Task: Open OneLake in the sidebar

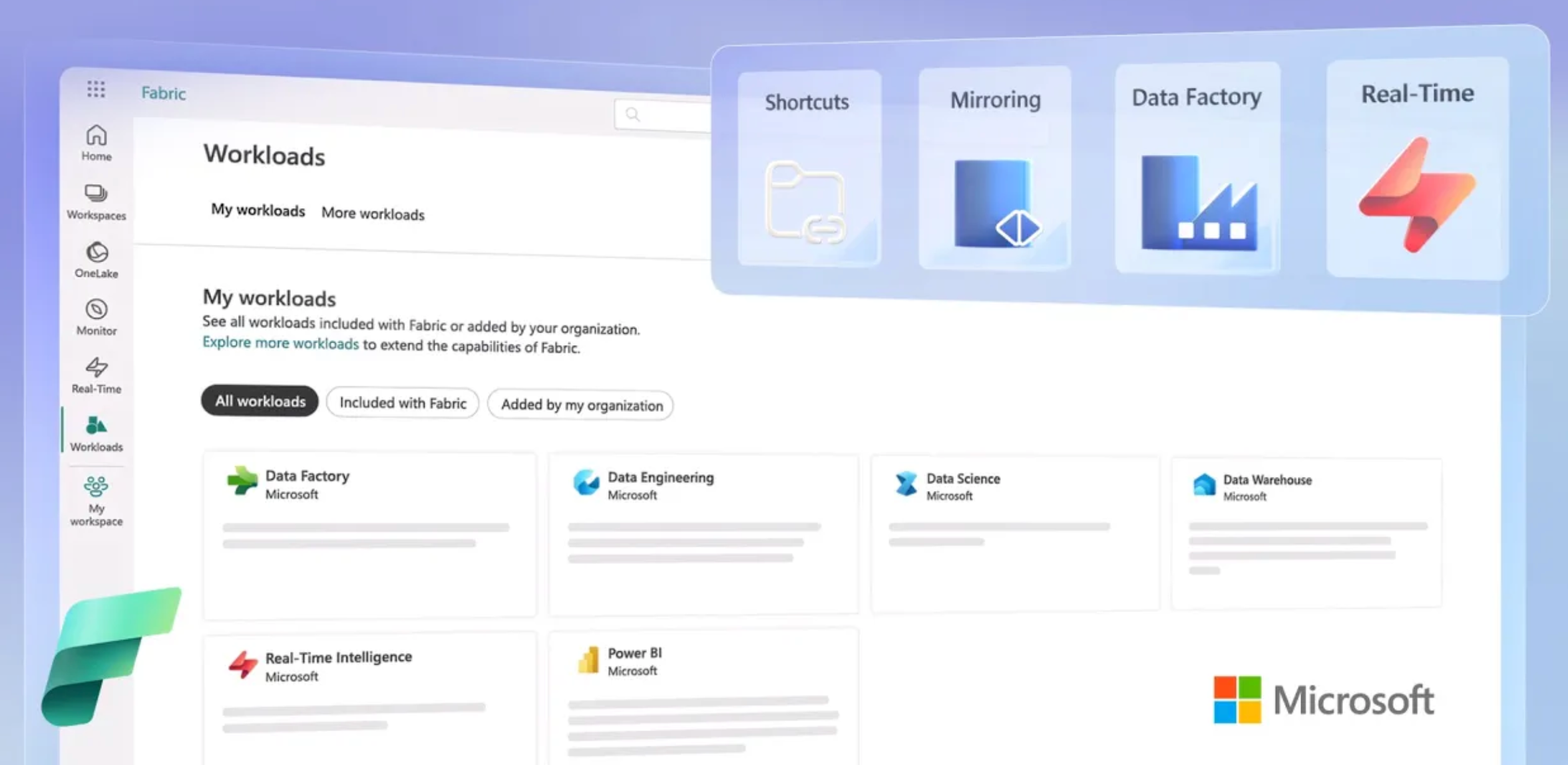Action: [x=97, y=259]
